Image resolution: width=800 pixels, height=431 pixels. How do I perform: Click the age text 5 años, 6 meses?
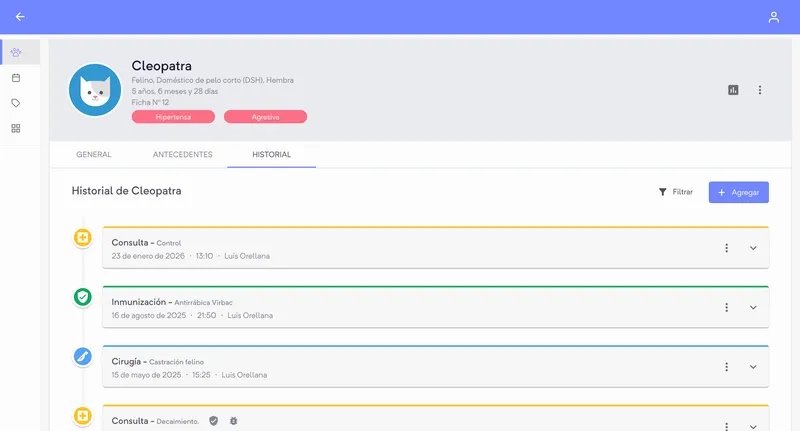pos(174,91)
